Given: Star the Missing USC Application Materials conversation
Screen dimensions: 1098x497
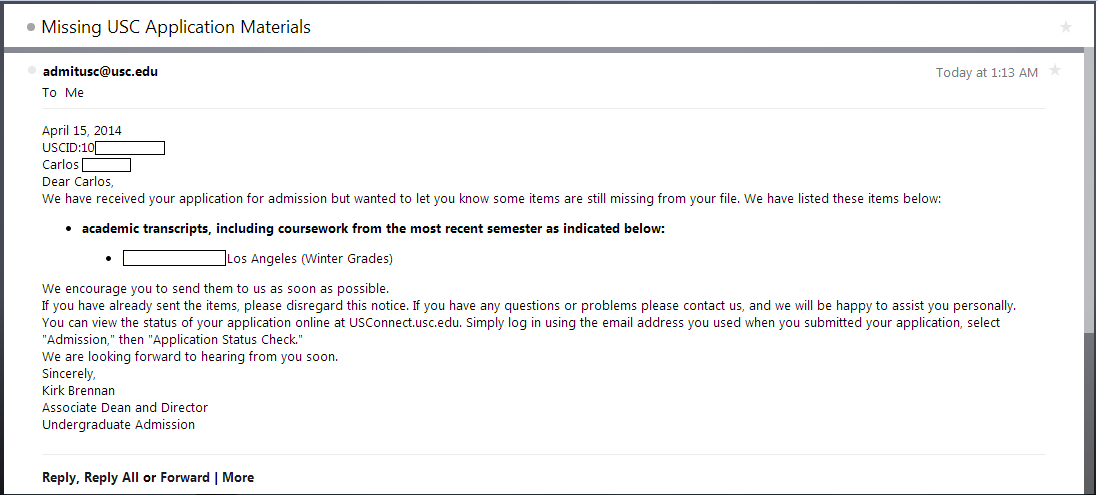Looking at the screenshot, I should pyautogui.click(x=1066, y=27).
